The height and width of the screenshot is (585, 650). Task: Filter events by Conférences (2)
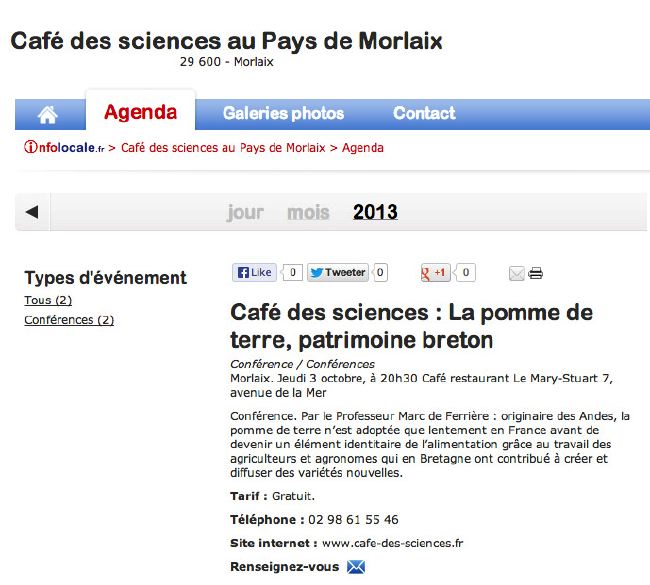coord(69,320)
